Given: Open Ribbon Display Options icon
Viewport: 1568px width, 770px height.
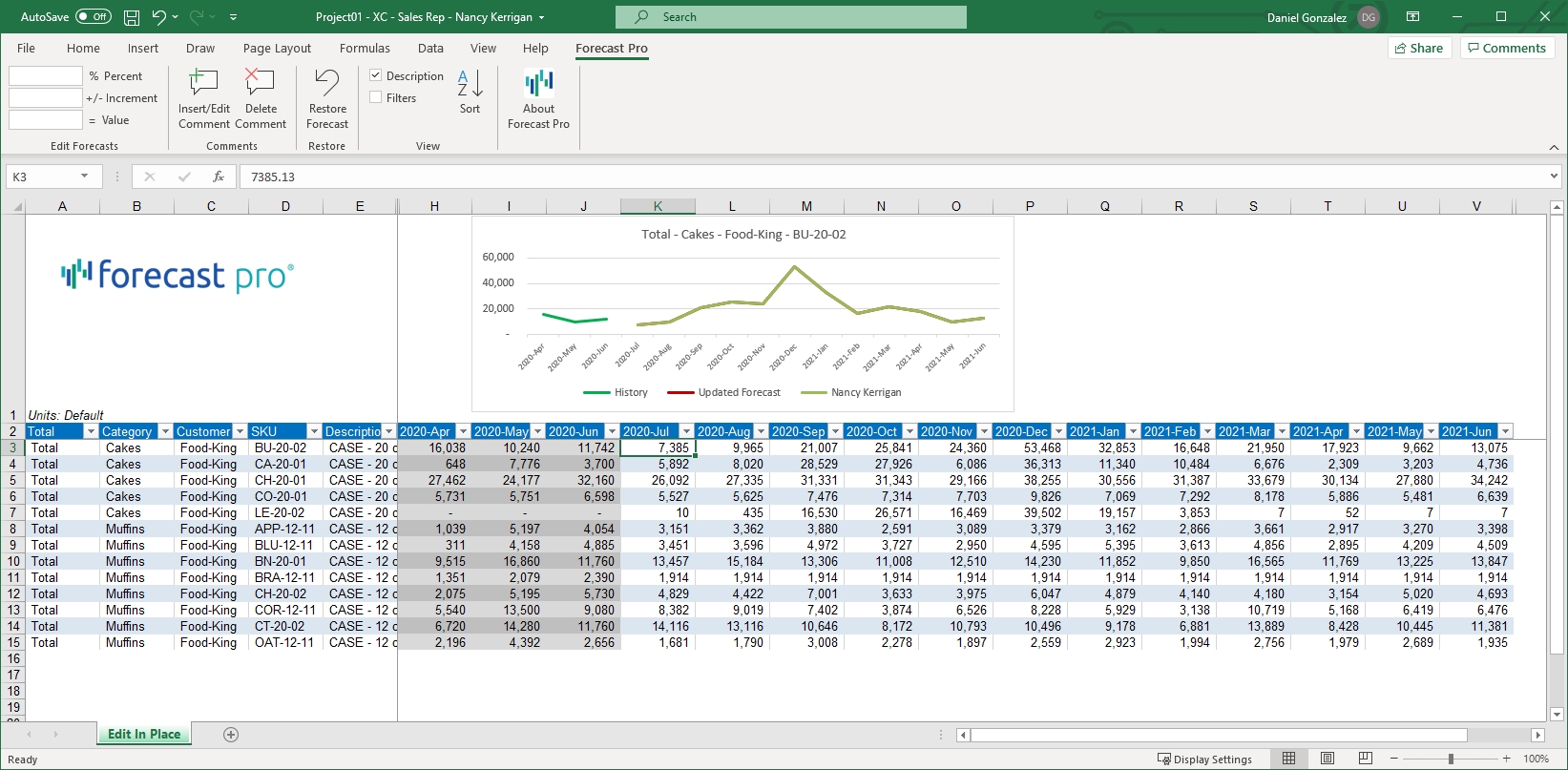Looking at the screenshot, I should pyautogui.click(x=1413, y=17).
